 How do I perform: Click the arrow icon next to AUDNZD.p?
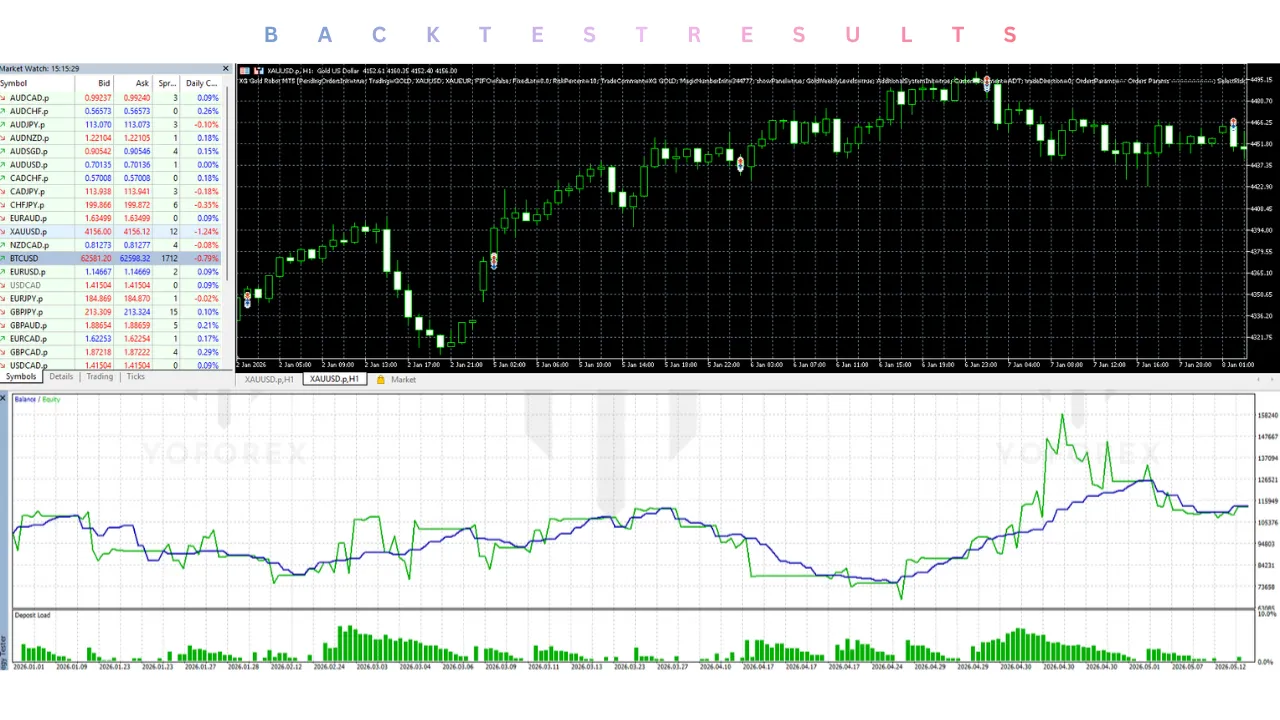point(4,138)
